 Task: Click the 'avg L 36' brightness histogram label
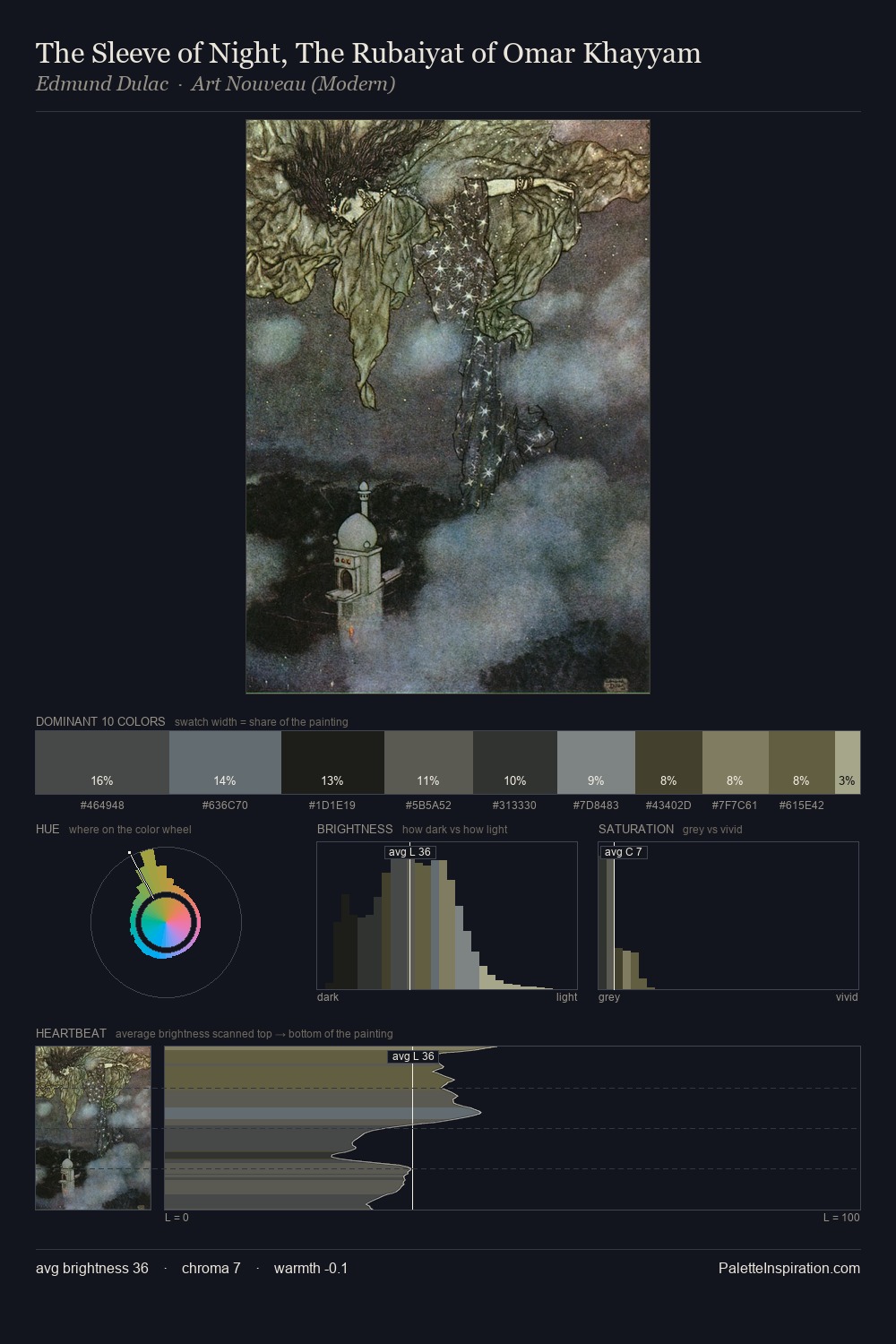tap(410, 852)
